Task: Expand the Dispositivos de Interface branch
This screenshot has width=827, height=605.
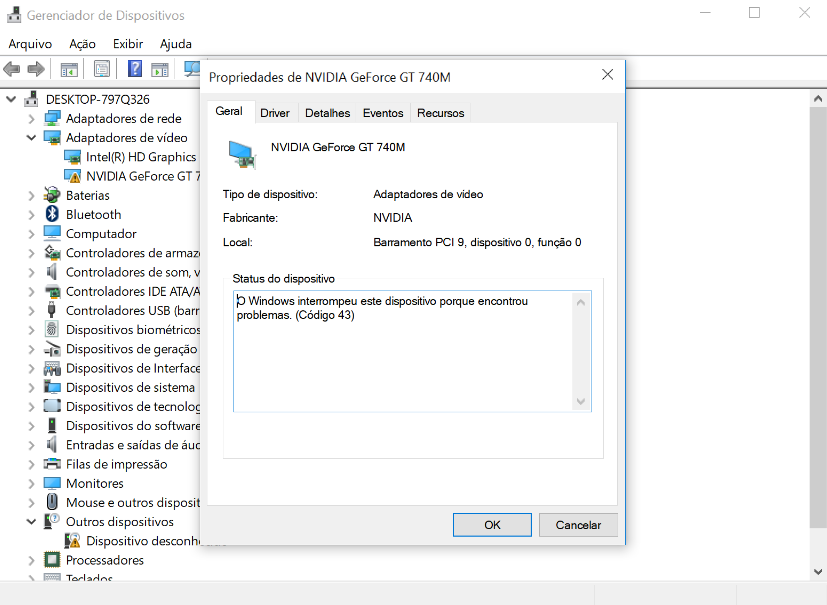Action: (32, 368)
